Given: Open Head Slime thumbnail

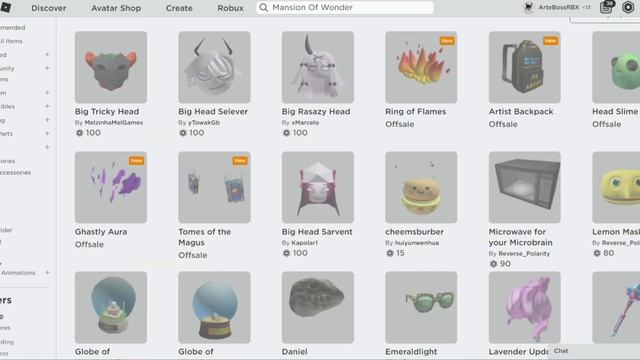Looking at the screenshot, I should click(x=616, y=67).
